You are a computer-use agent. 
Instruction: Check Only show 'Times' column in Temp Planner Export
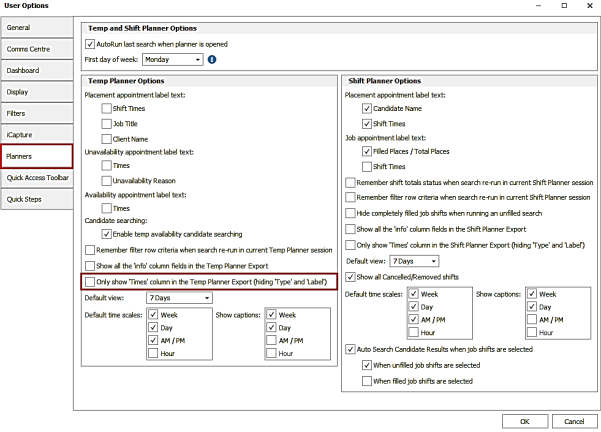(90, 282)
